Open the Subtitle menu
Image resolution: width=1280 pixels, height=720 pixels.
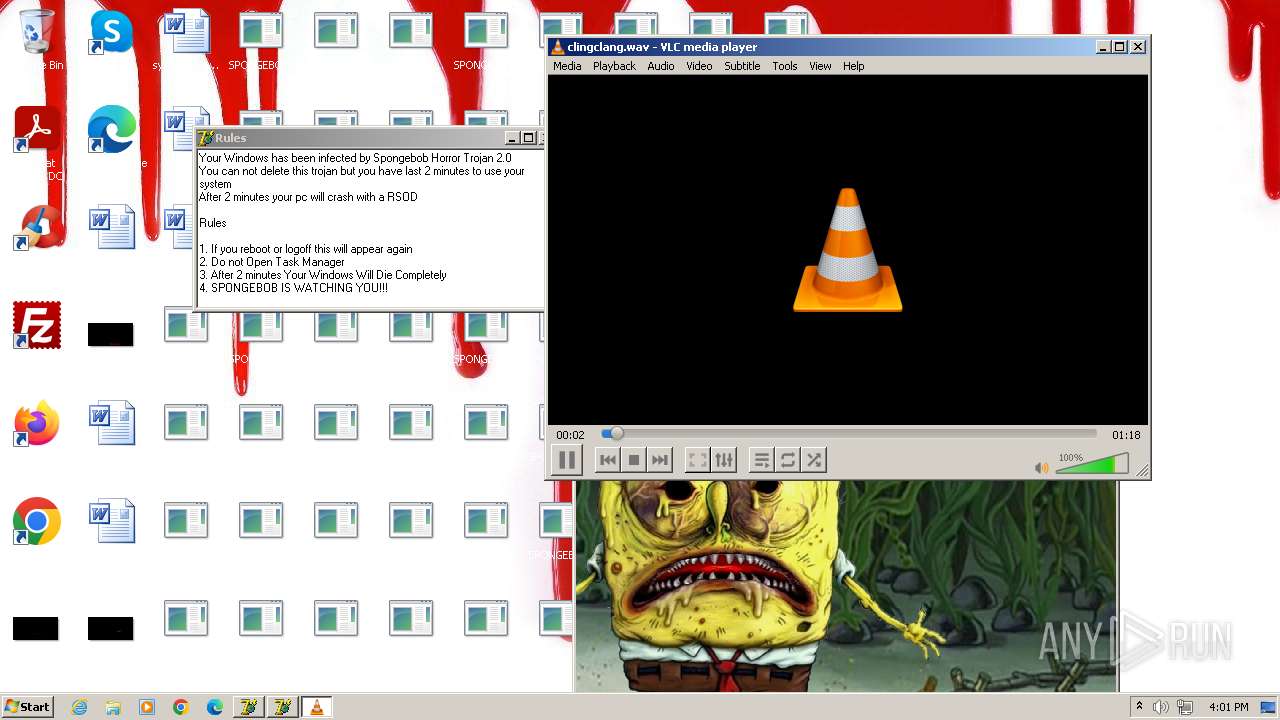coord(742,66)
